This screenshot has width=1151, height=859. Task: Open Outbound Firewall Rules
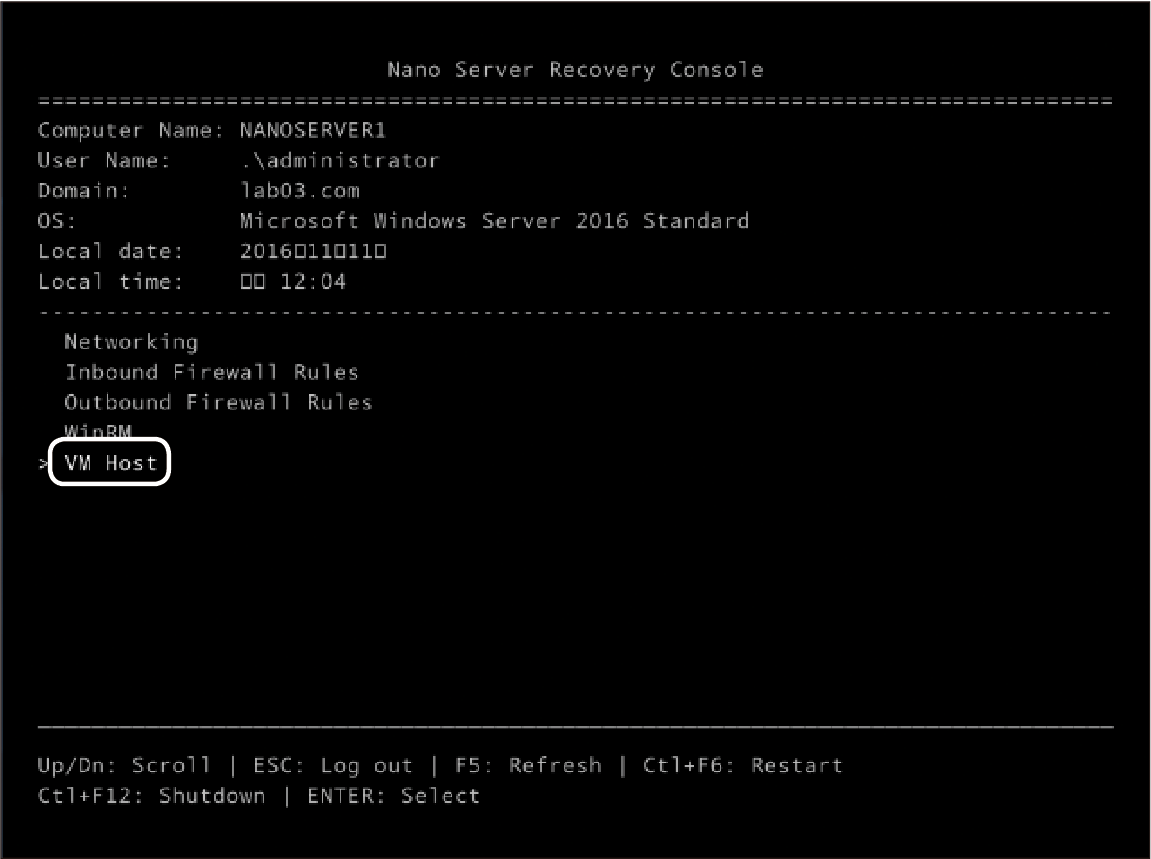218,402
